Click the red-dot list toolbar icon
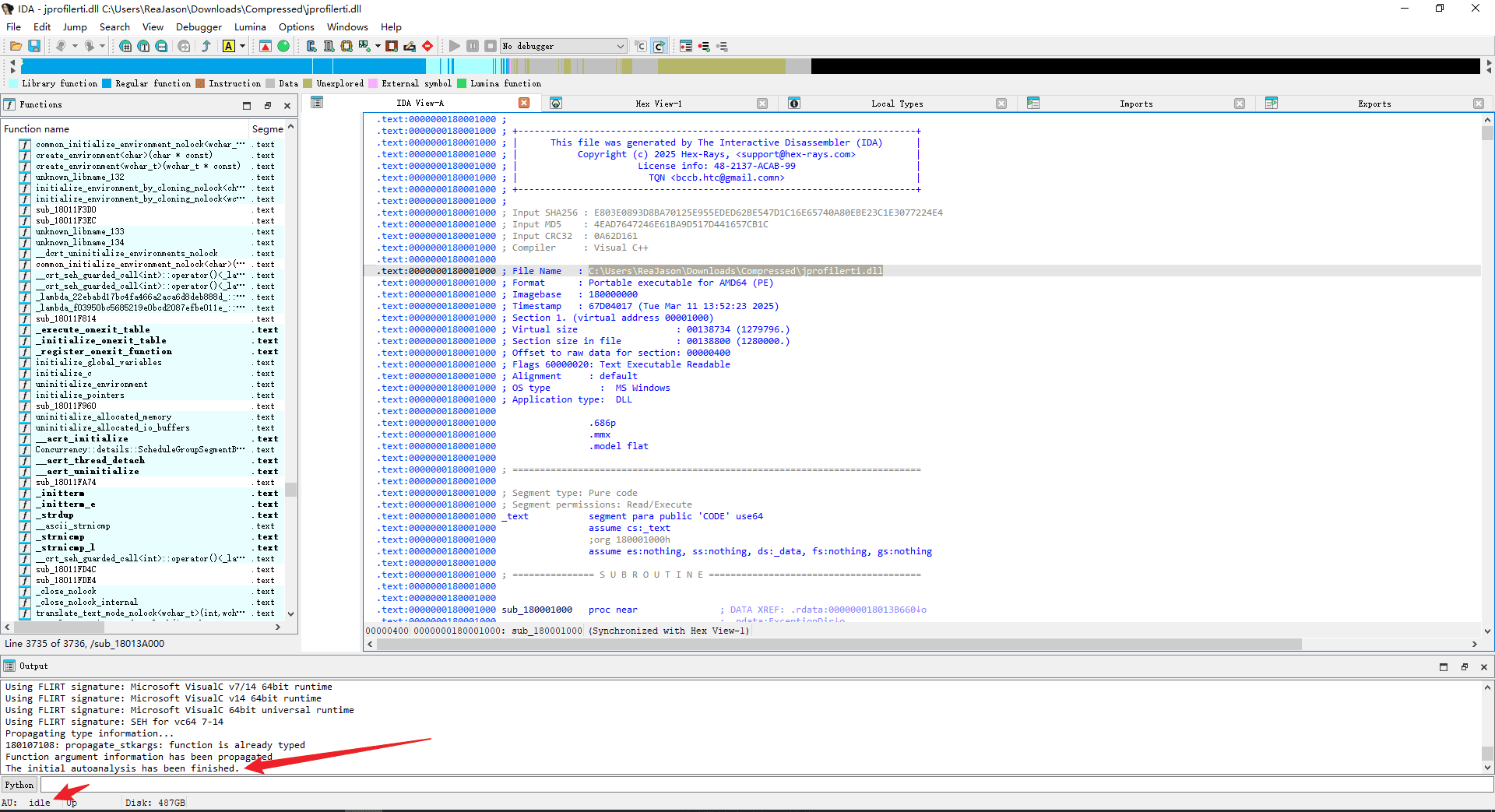 [704, 46]
